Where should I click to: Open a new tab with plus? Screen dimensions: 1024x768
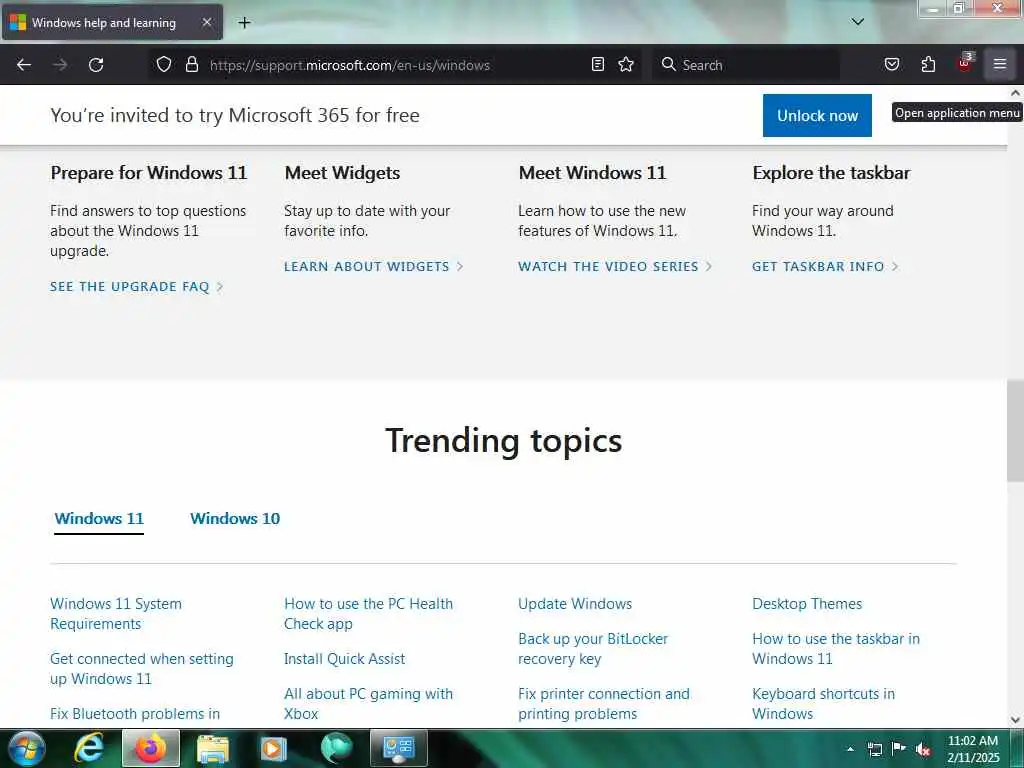coord(244,23)
